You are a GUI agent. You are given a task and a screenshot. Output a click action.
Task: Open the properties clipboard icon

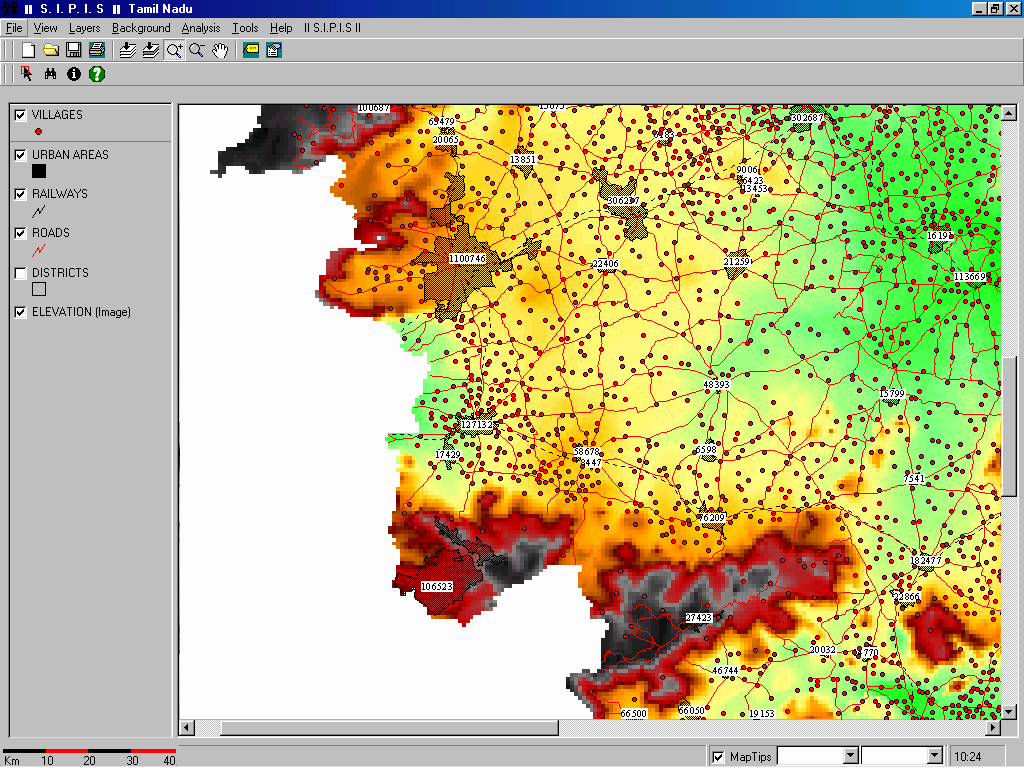274,50
